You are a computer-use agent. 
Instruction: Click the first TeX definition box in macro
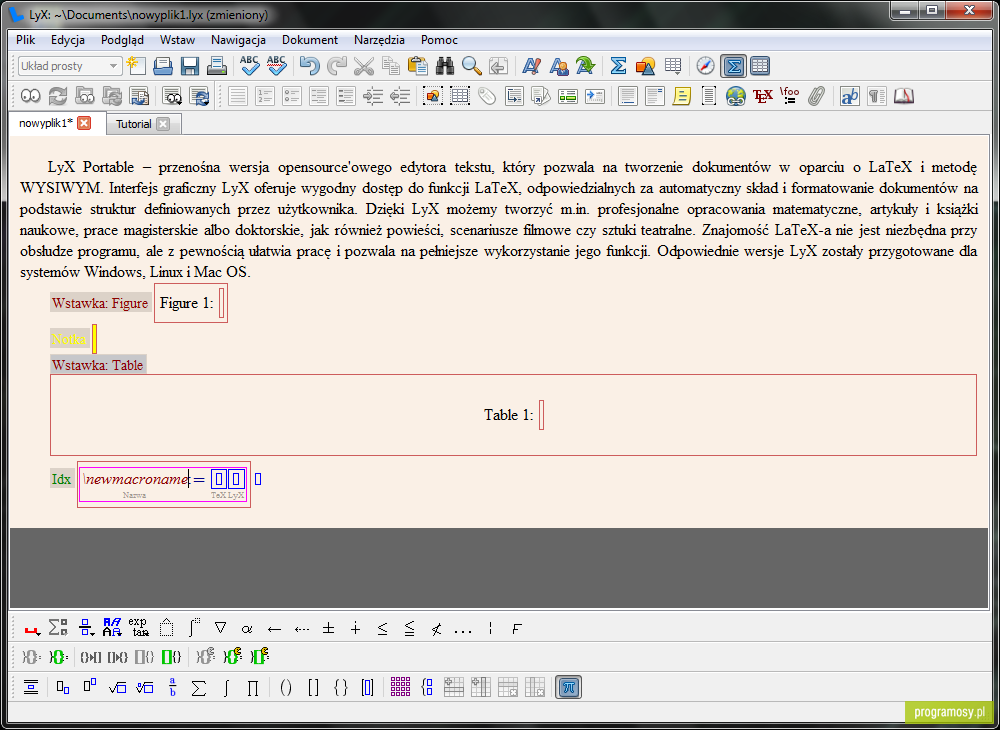pos(219,479)
